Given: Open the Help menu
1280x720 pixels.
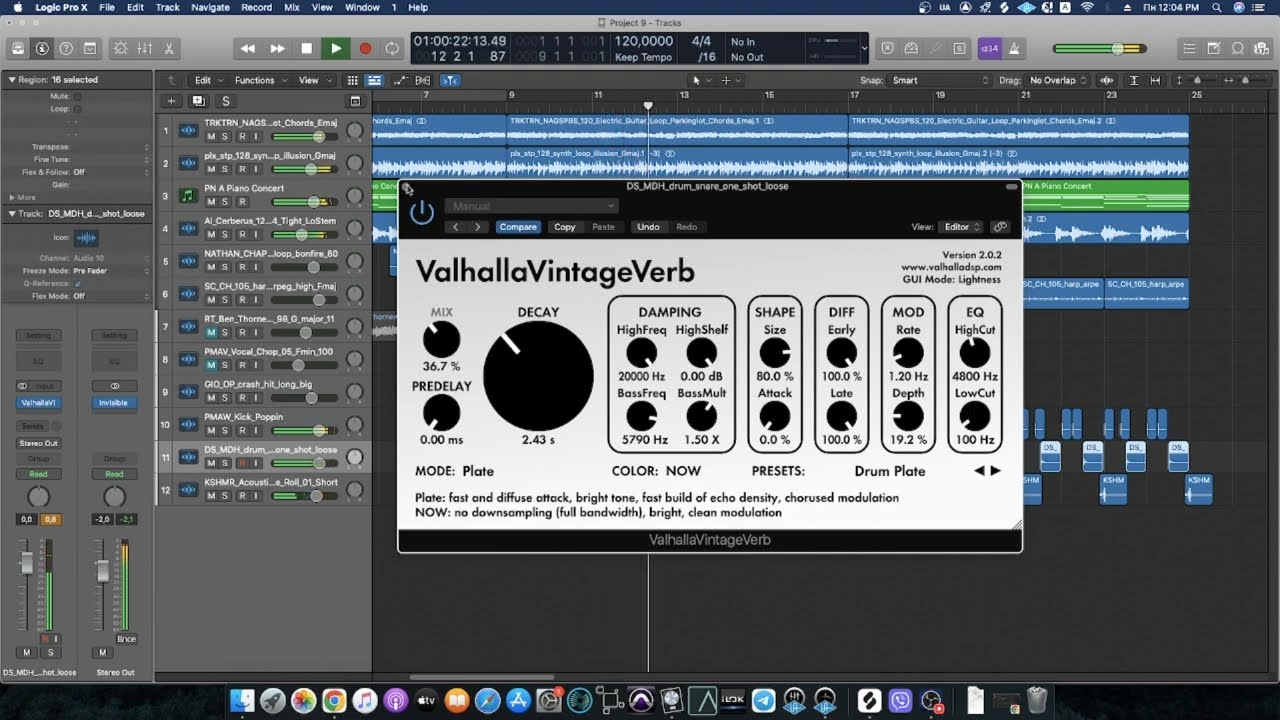Looking at the screenshot, I should [418, 7].
